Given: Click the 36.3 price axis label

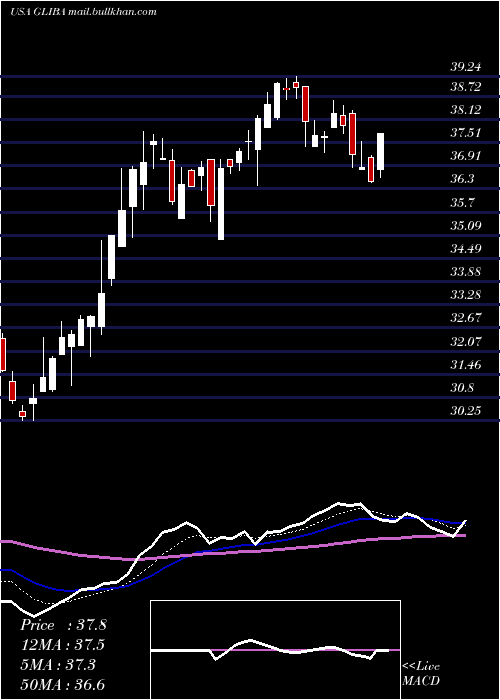Looking at the screenshot, I should (462, 179).
